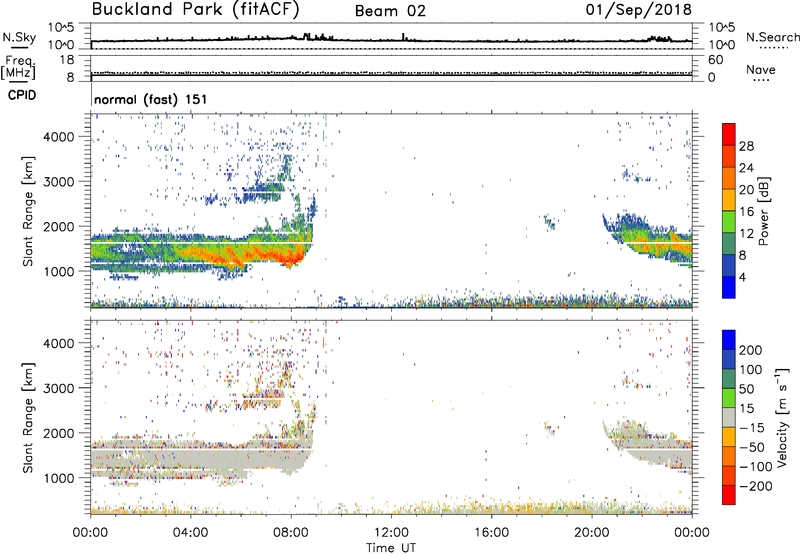Click the power scale value '4'
Viewport: 800px width, 554px height.
(742, 277)
